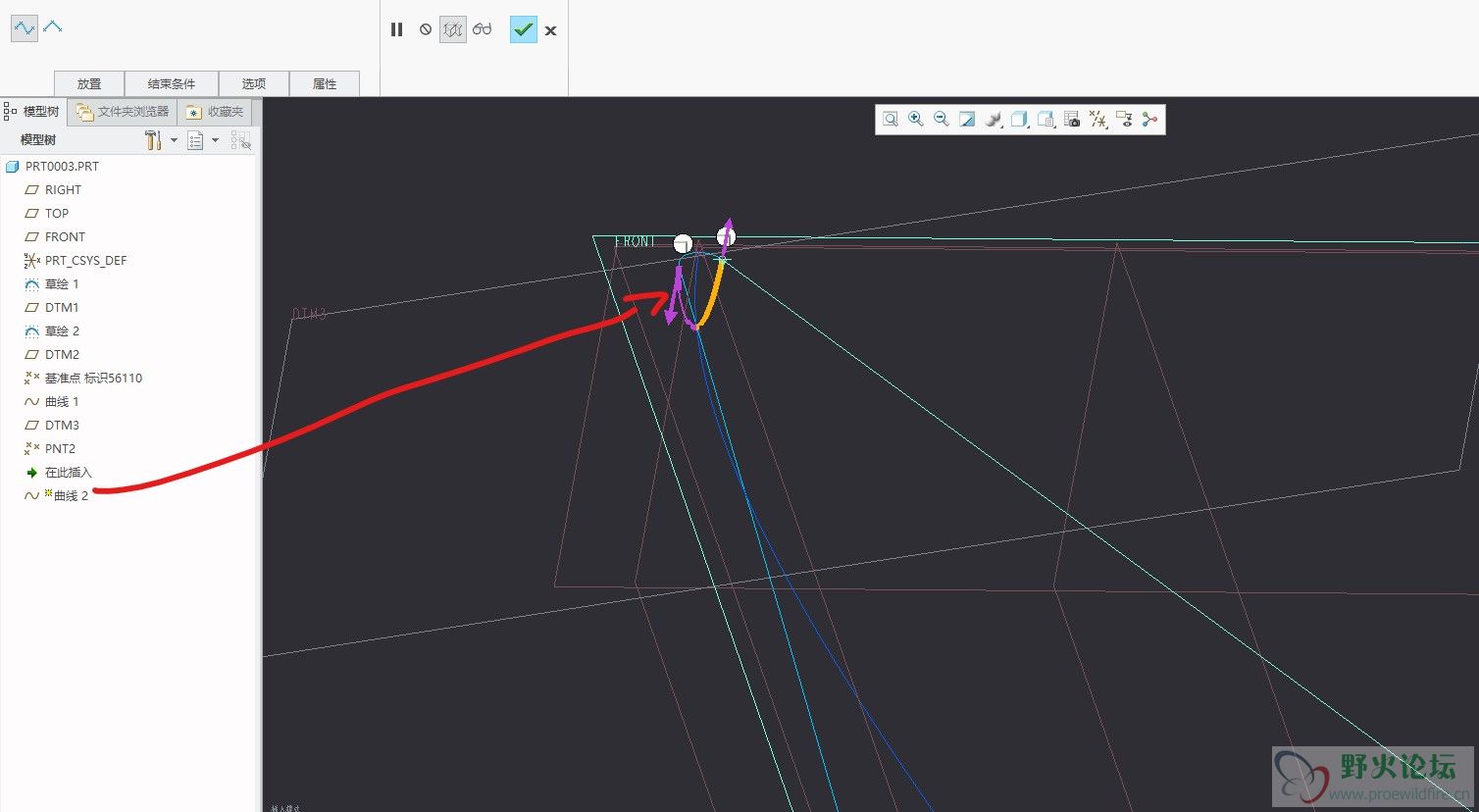
Task: Switch to straight-line curve type
Action: click(x=53, y=27)
